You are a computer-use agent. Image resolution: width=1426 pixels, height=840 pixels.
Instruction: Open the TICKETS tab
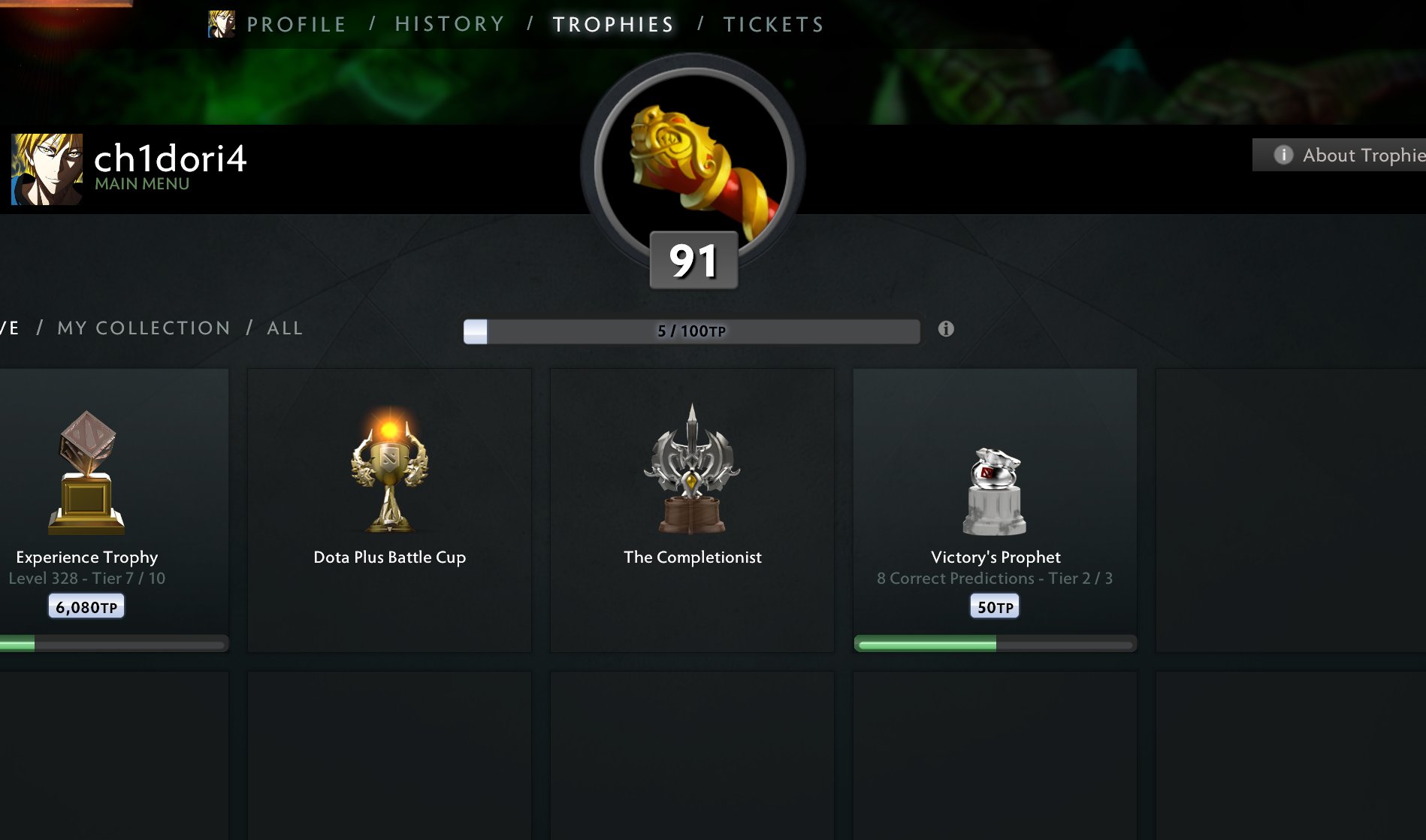tap(774, 25)
